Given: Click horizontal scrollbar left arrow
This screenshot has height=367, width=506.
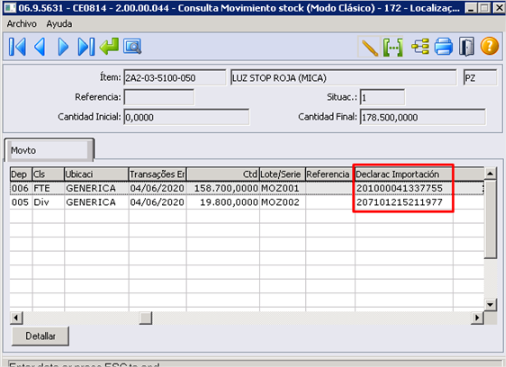Looking at the screenshot, I should coord(16,318).
